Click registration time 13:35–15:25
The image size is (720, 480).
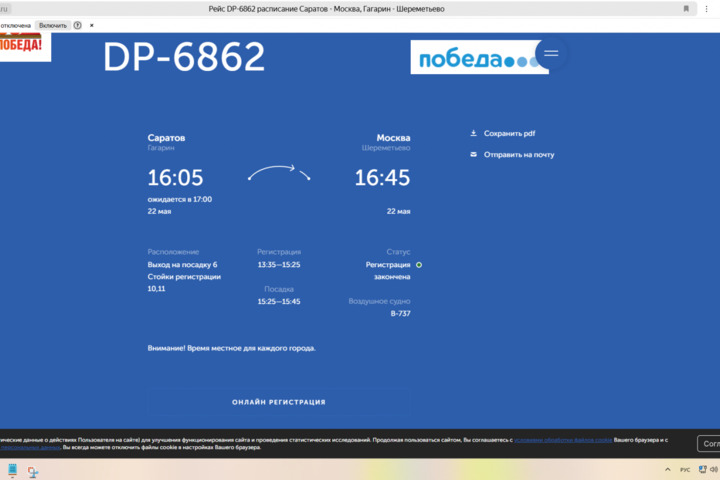click(x=279, y=265)
